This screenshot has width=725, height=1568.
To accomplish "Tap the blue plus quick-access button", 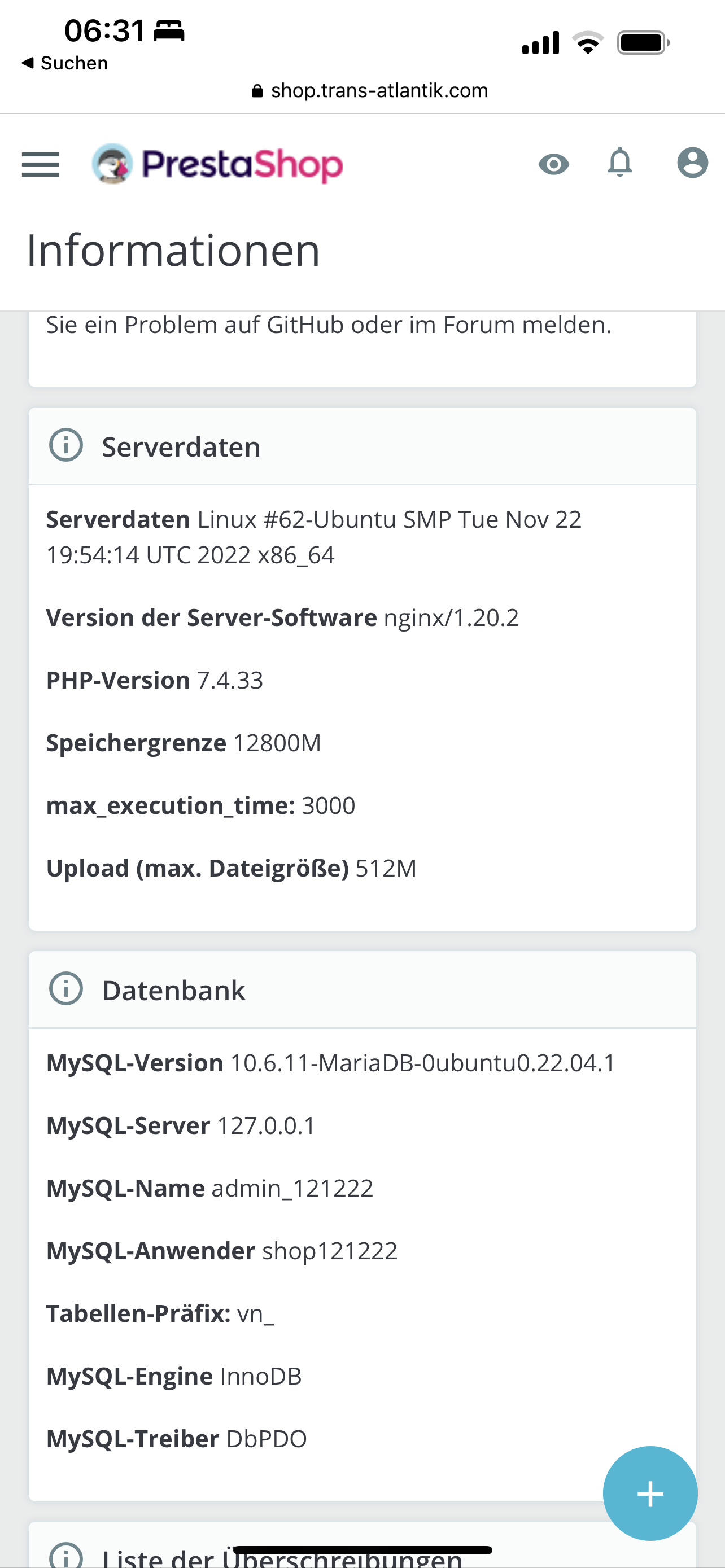I will [649, 1492].
